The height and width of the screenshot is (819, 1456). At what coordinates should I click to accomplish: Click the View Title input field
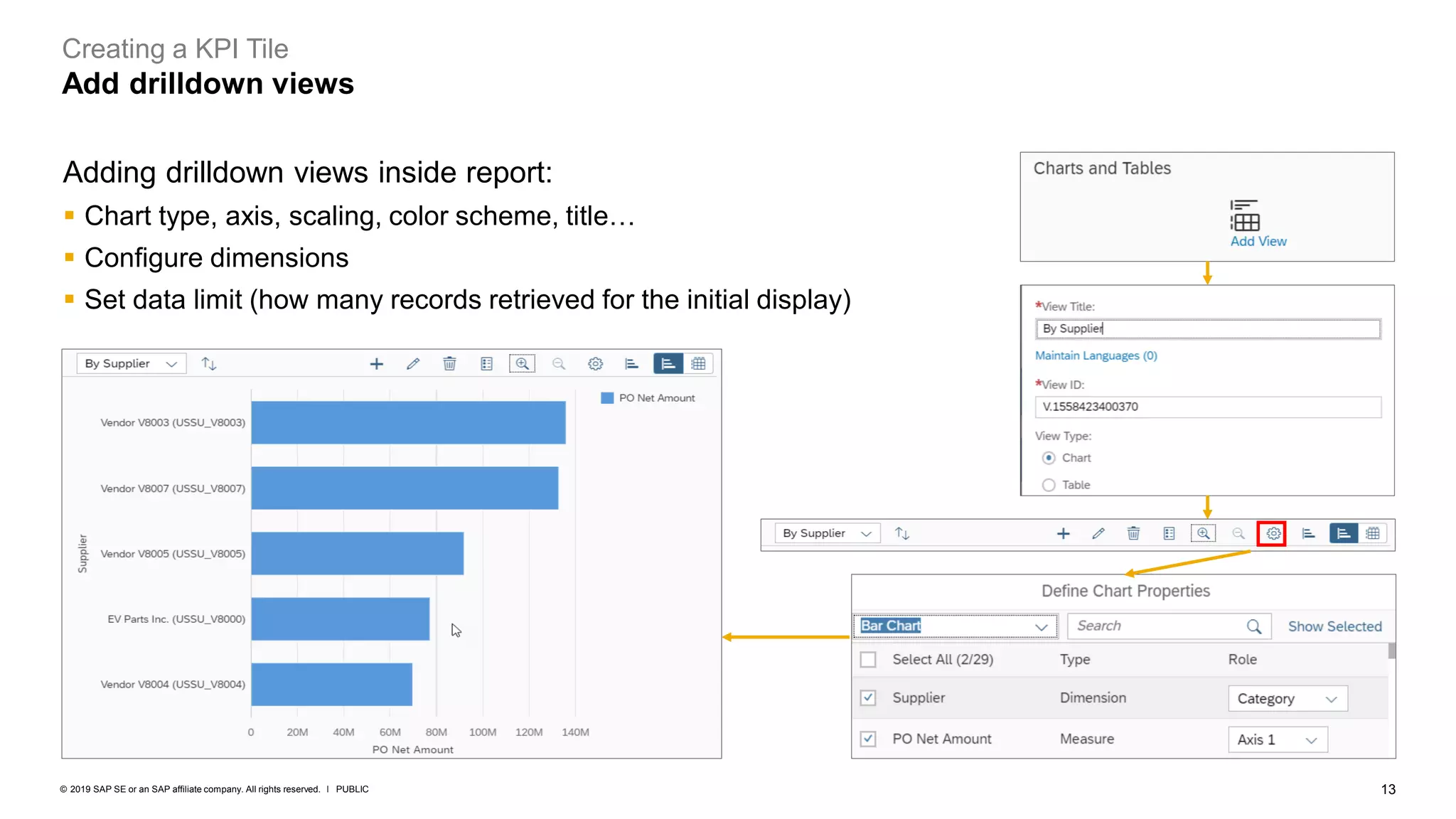tap(1207, 328)
